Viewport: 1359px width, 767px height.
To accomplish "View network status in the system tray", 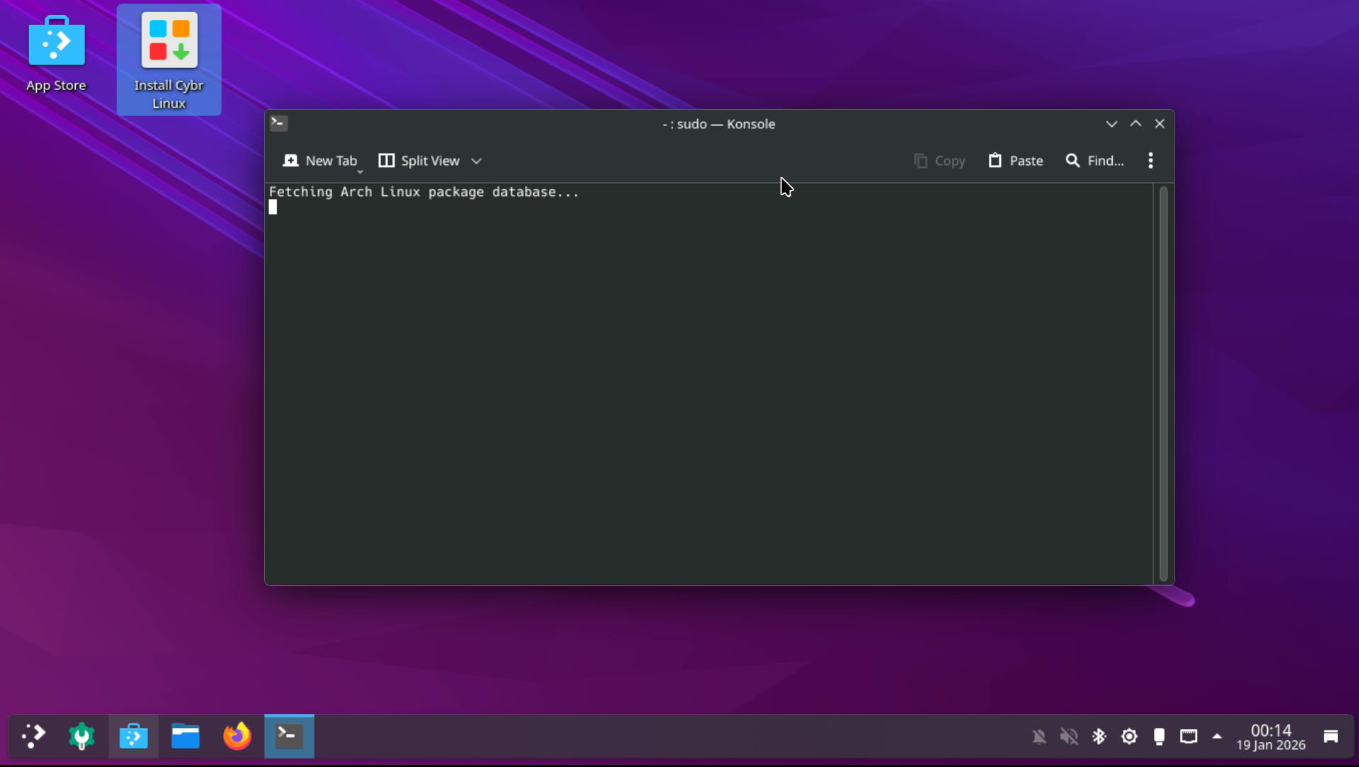I will click(1188, 736).
